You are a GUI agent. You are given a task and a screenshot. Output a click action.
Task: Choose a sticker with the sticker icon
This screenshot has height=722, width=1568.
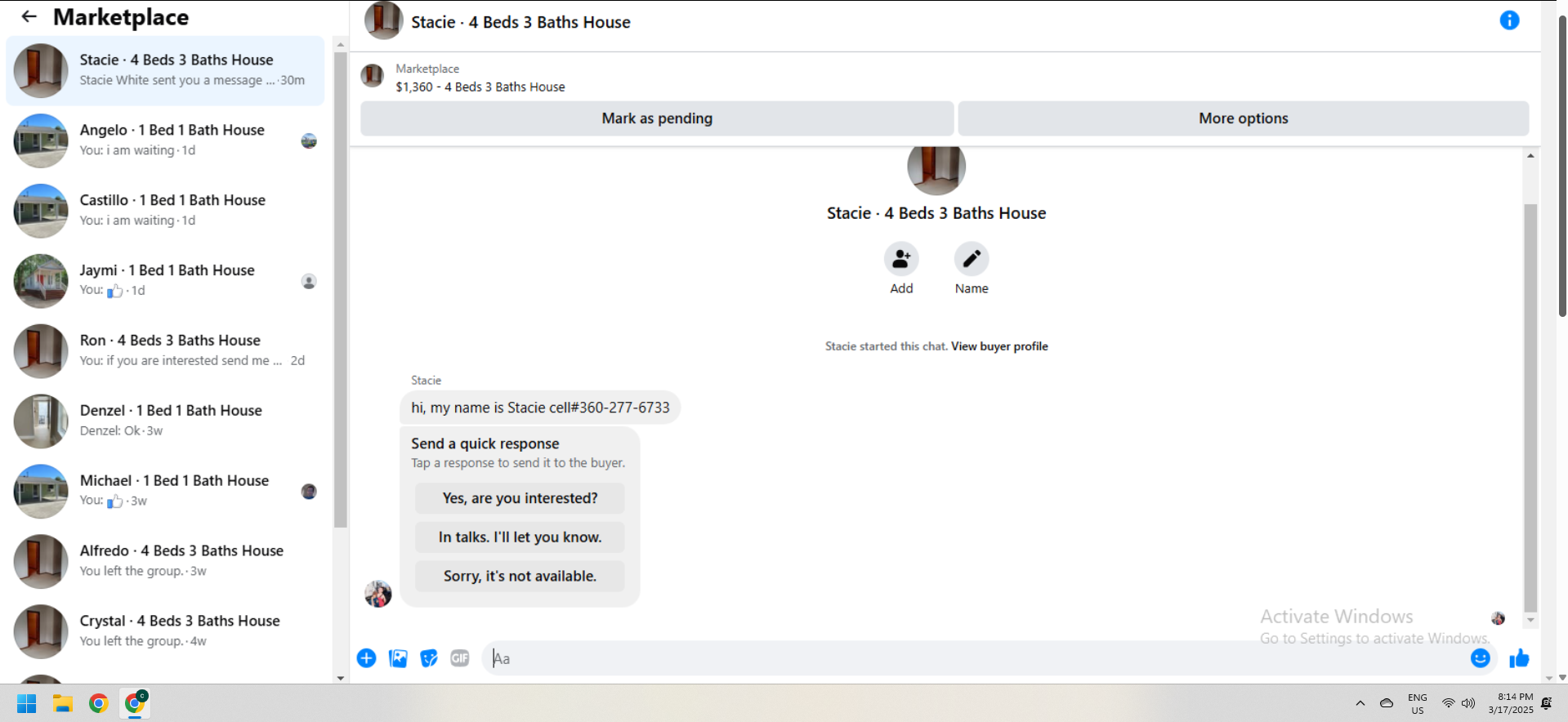coord(429,658)
